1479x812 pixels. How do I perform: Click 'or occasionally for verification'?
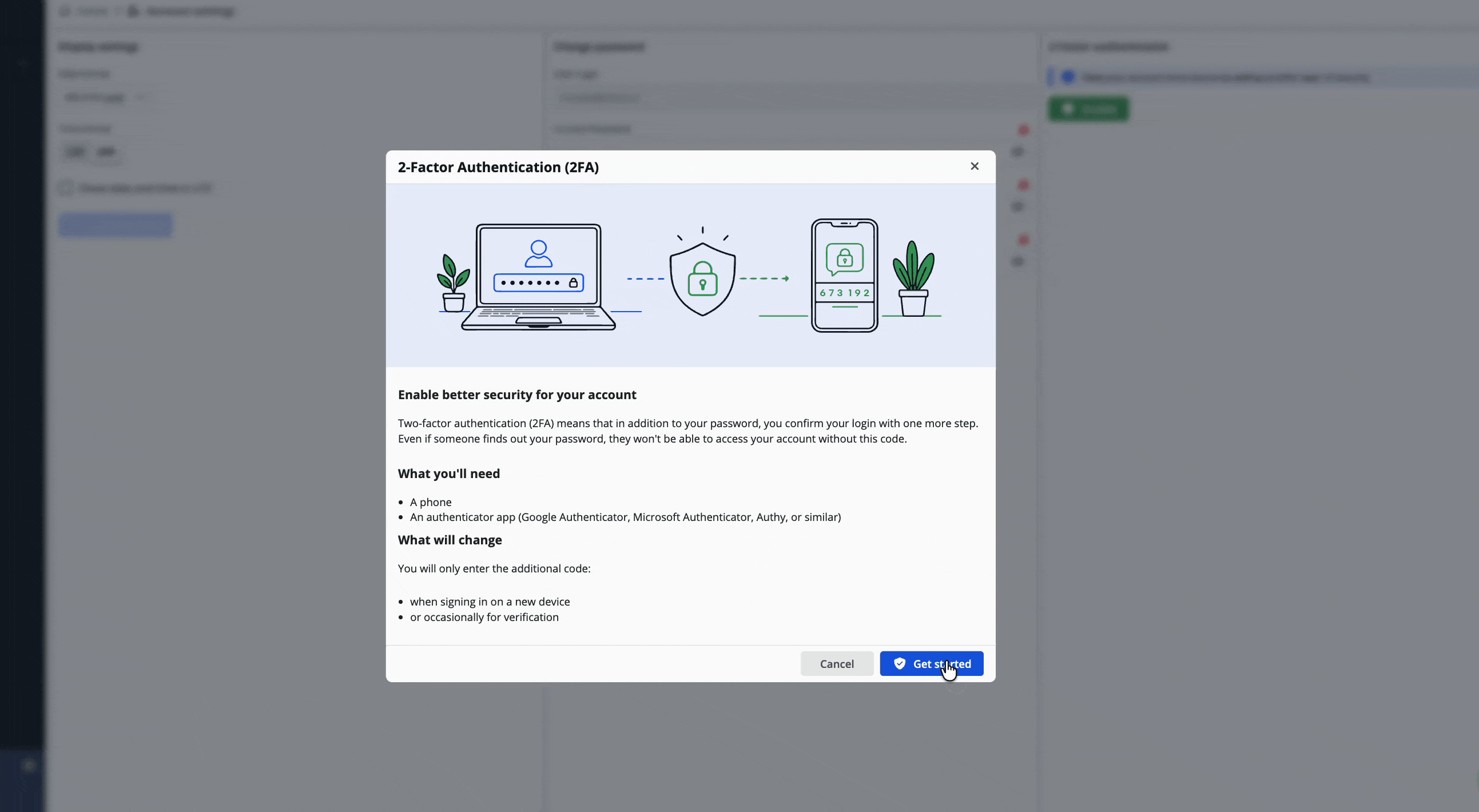pos(484,617)
